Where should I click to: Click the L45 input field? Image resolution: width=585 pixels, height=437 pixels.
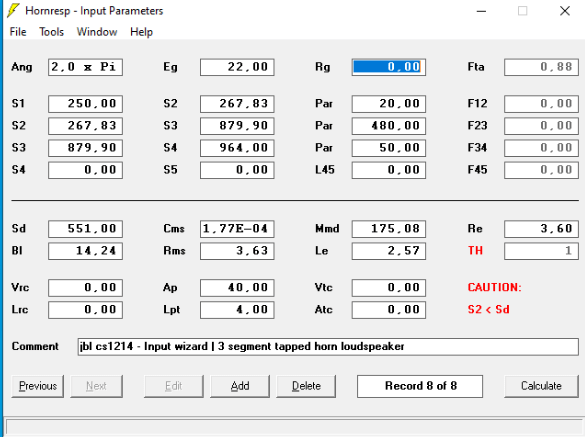click(389, 170)
